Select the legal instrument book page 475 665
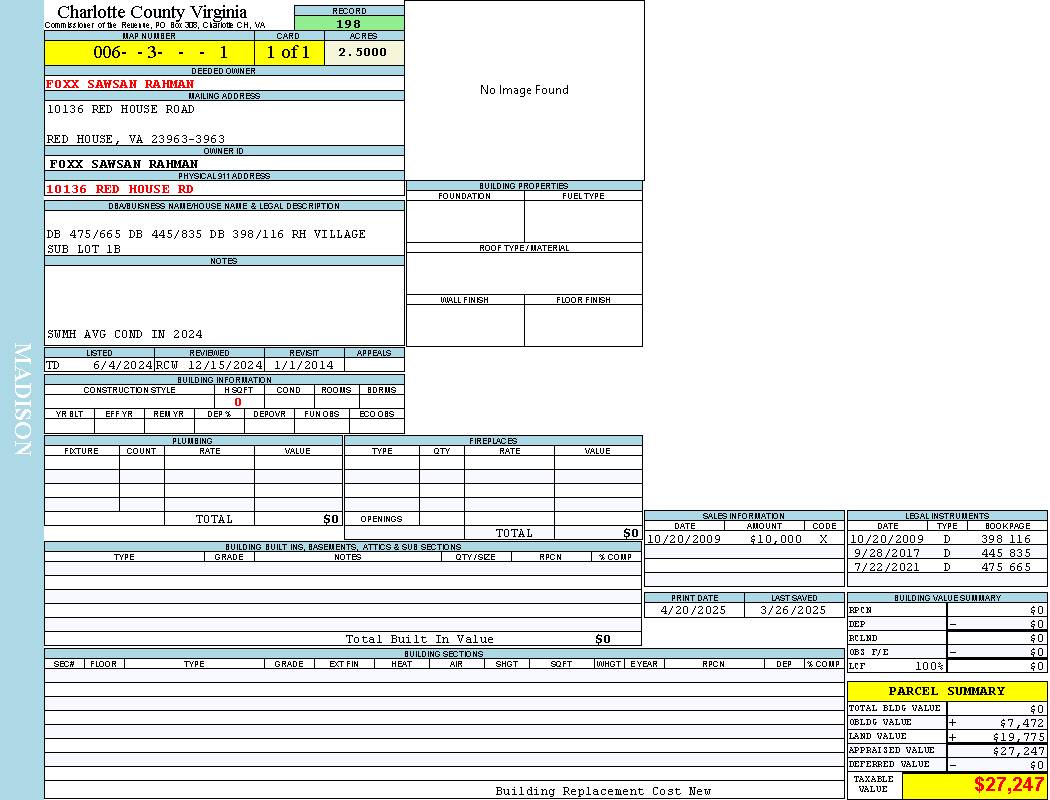 point(1005,567)
